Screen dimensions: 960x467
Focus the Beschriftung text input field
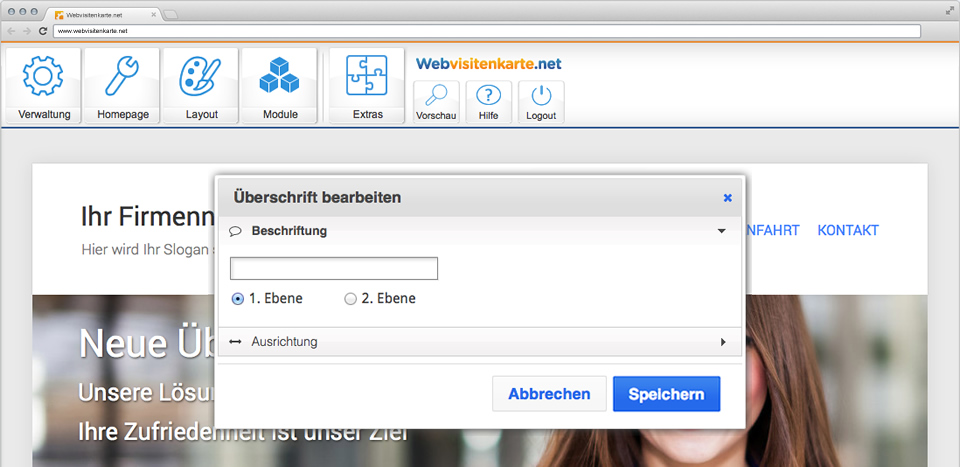[334, 269]
